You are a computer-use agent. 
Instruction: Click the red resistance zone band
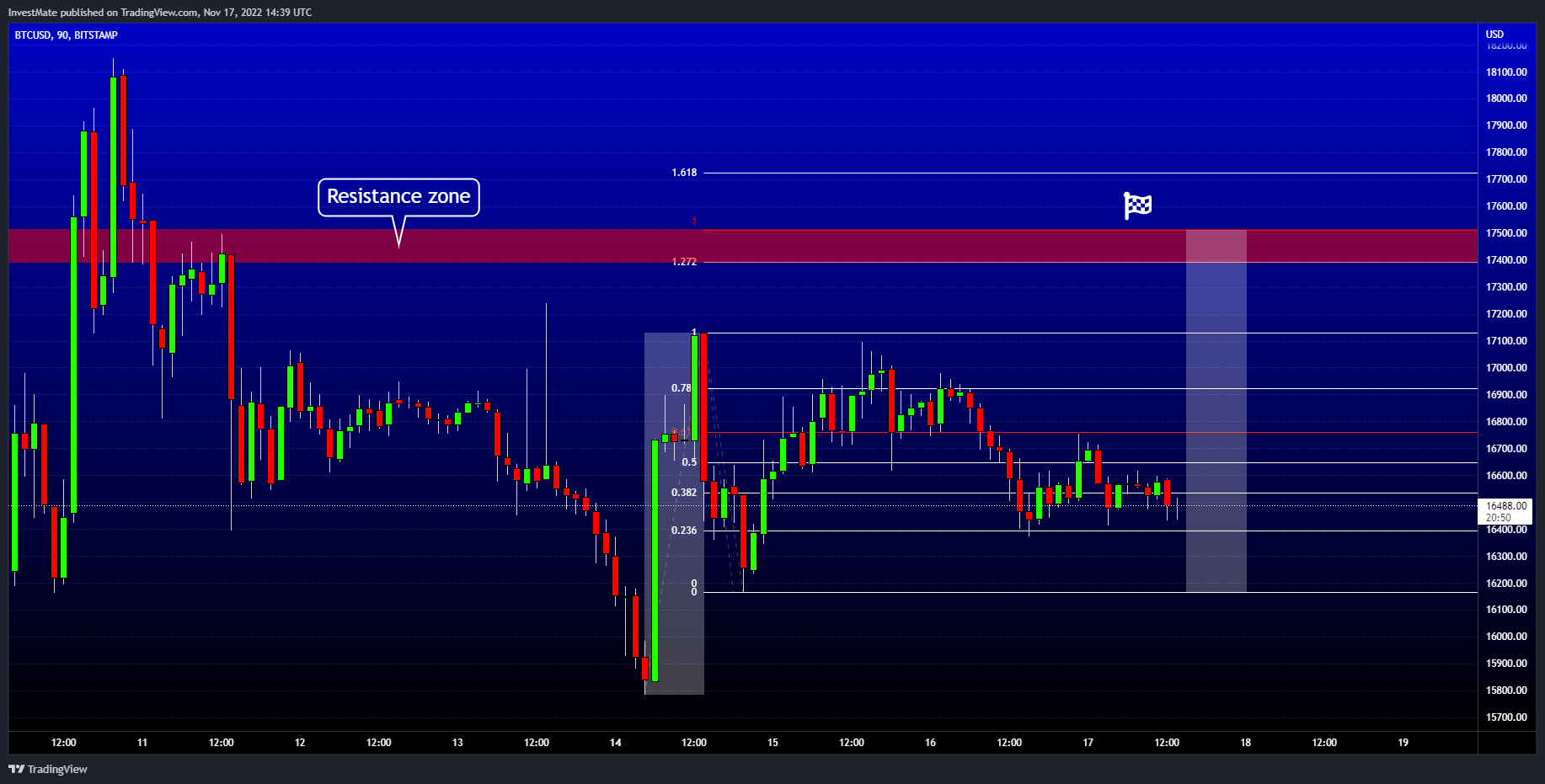pyautogui.click(x=743, y=246)
